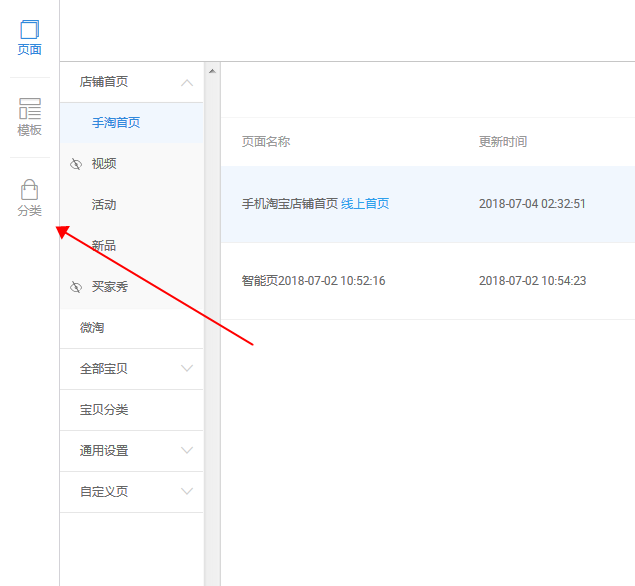This screenshot has width=635, height=586.
Task: Select 手淘首页 menu item
Action: click(x=116, y=123)
